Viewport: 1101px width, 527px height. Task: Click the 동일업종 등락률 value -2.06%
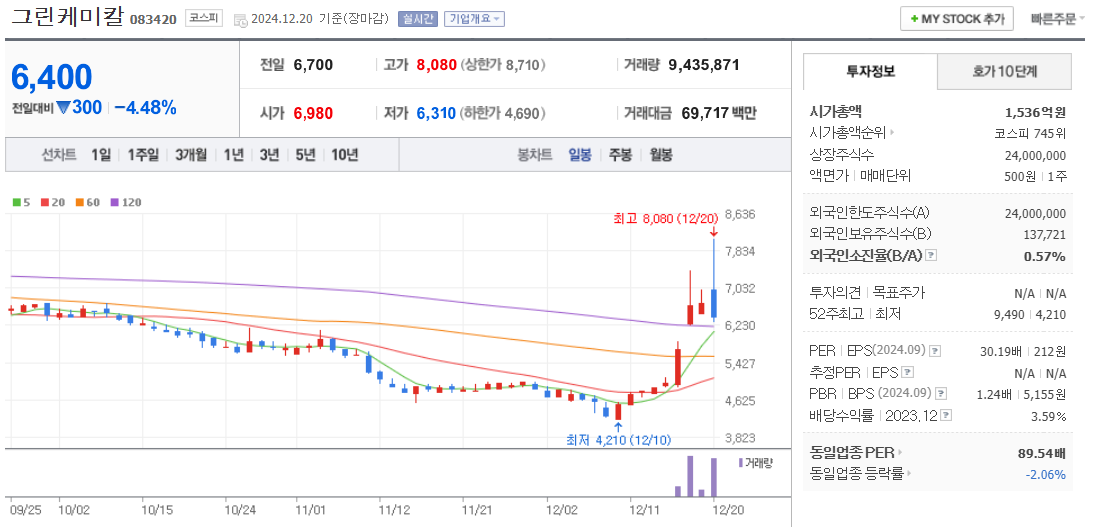coord(1046,474)
